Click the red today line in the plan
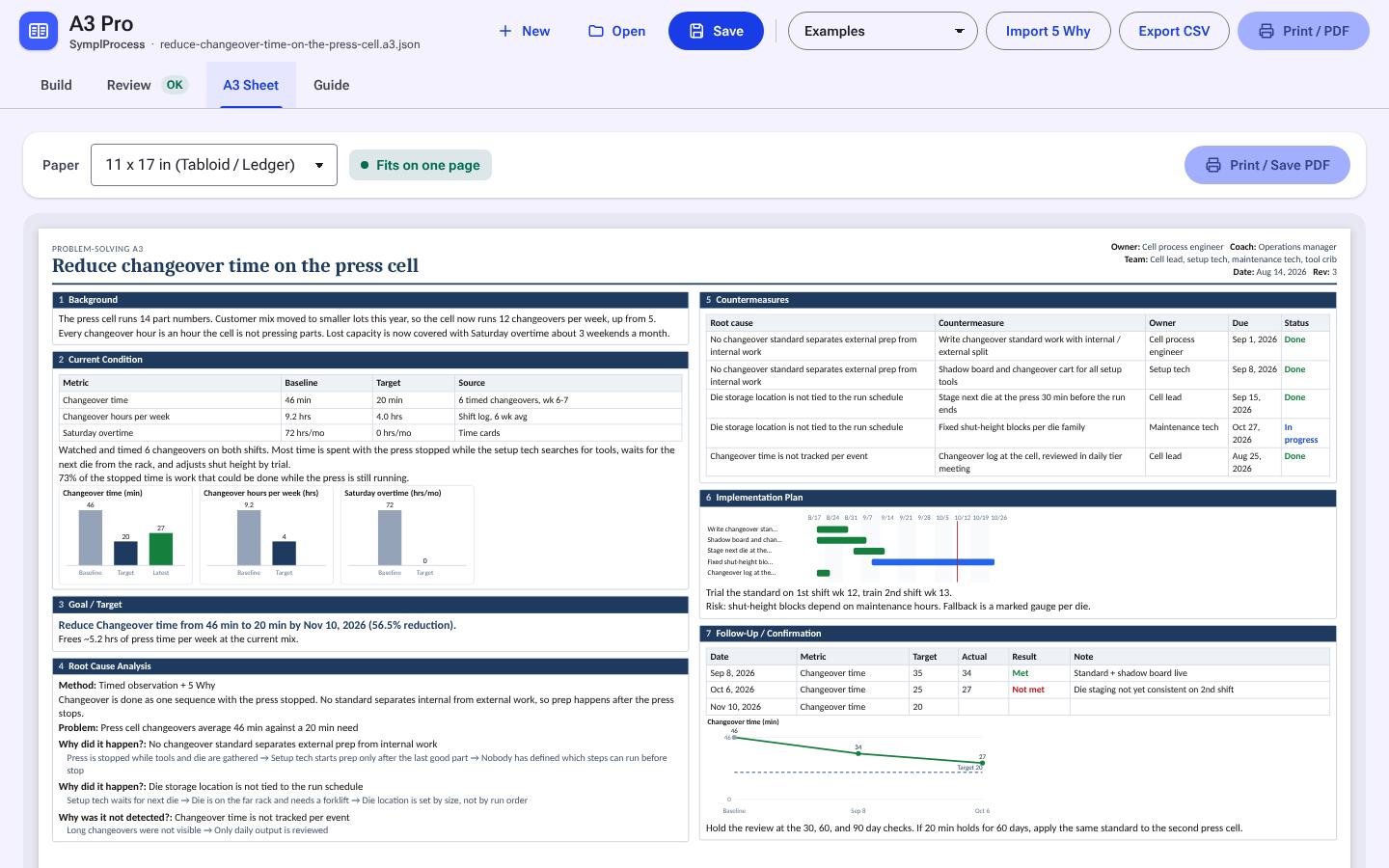The width and height of the screenshot is (1389, 868). click(x=957, y=551)
